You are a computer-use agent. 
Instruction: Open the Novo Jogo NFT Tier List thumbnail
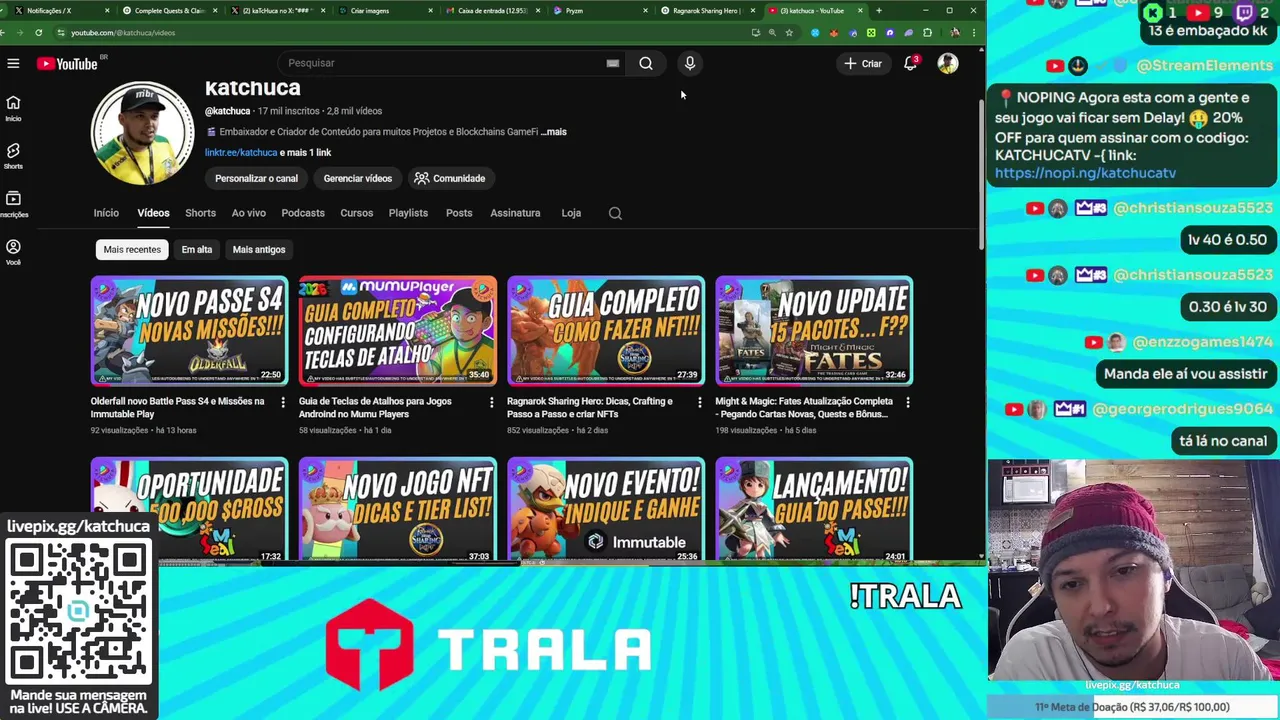click(x=397, y=510)
